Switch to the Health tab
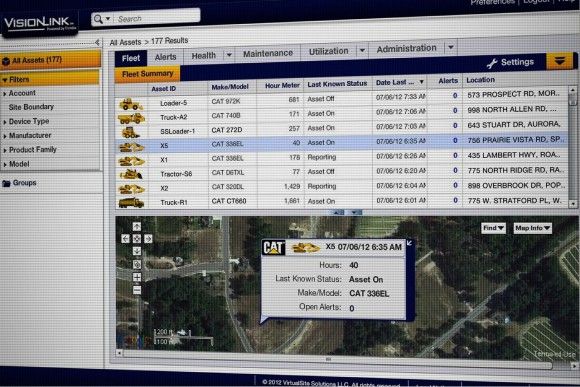 point(203,55)
